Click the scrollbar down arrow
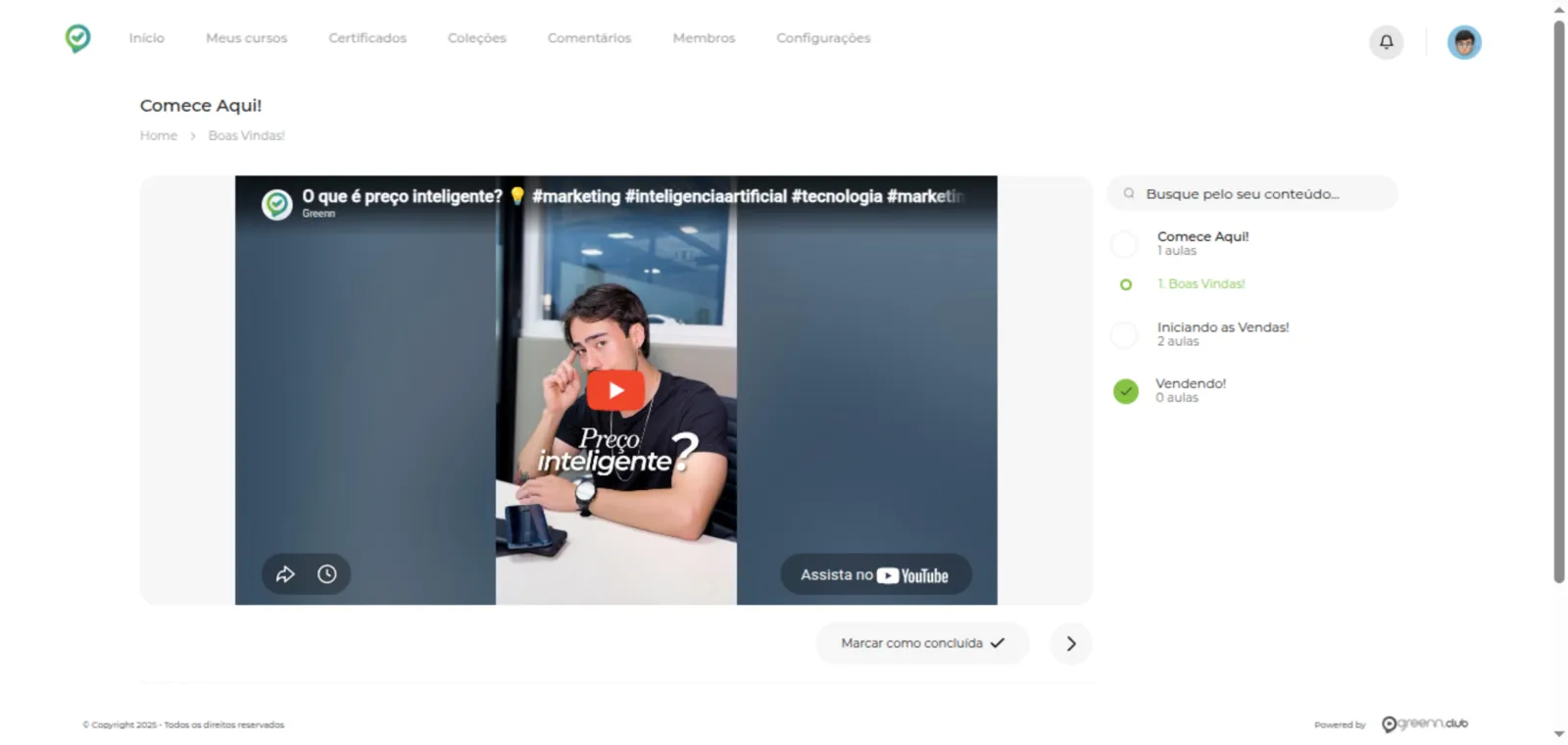 point(1559,734)
